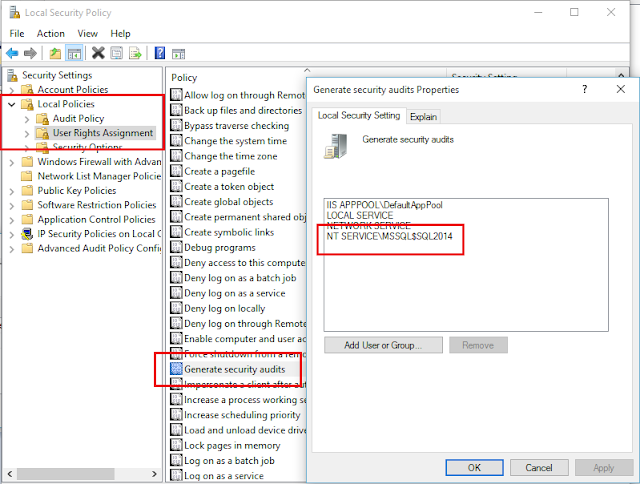640x484 pixels.
Task: Expand the Account Policies node
Action: point(12,90)
